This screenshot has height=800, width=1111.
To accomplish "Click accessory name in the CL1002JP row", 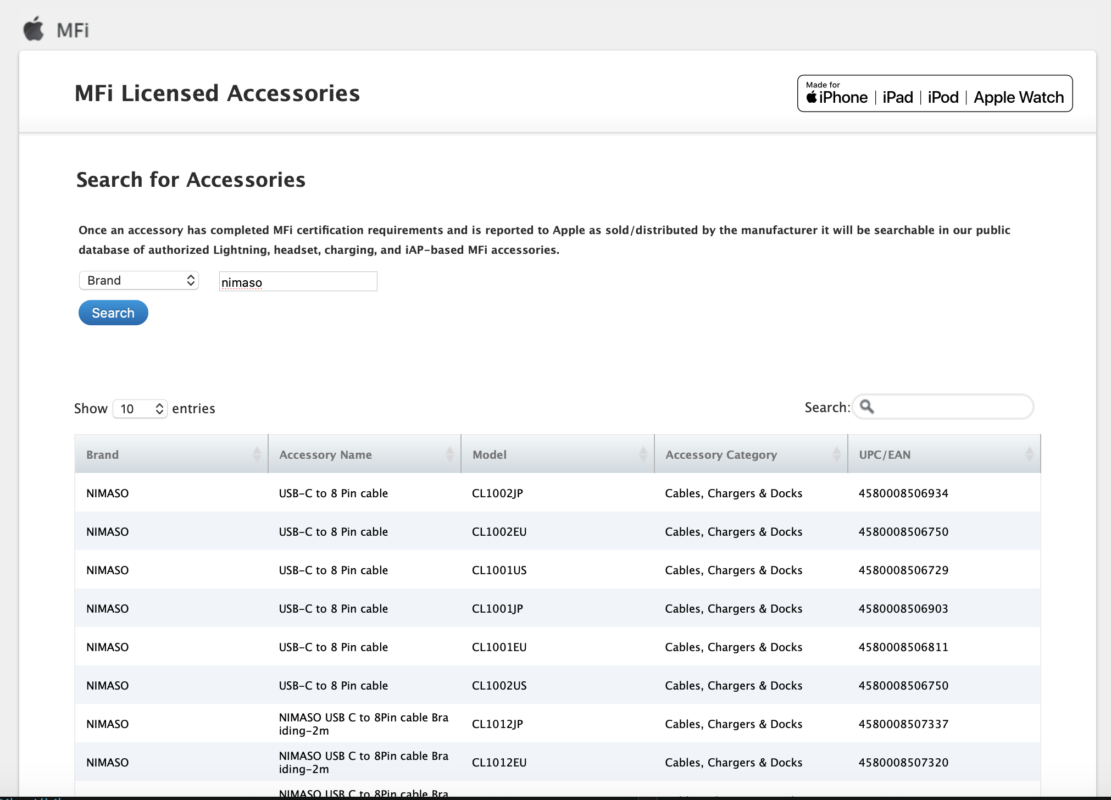I will pyautogui.click(x=333, y=493).
